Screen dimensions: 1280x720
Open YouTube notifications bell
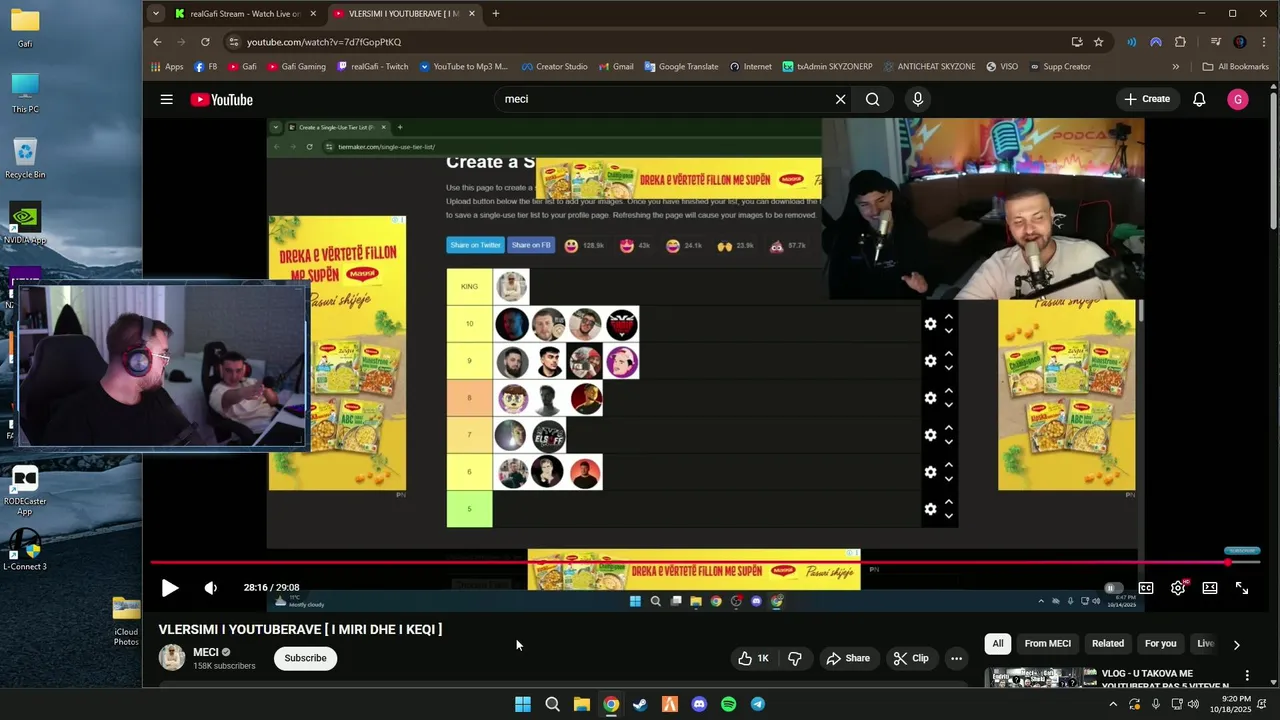(1199, 99)
